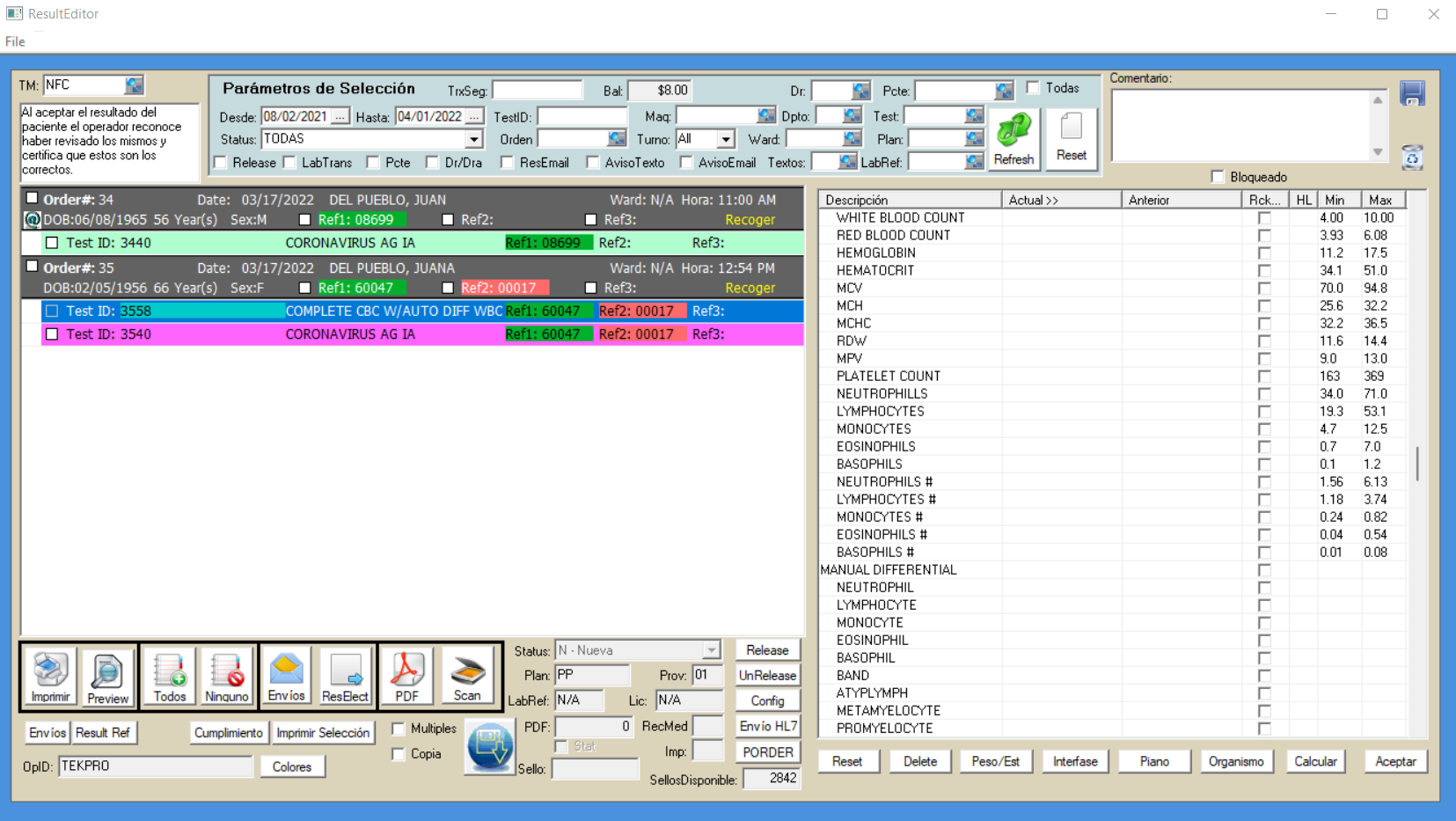Click the Colores button

pos(292,766)
